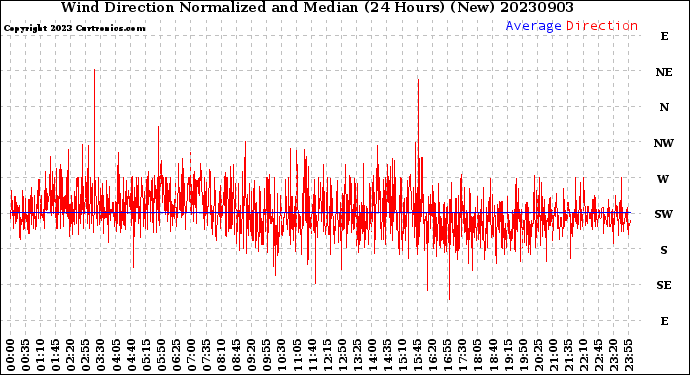The image size is (690, 375).
Task: Click the 'SE' direction axis label
Action: click(x=664, y=285)
